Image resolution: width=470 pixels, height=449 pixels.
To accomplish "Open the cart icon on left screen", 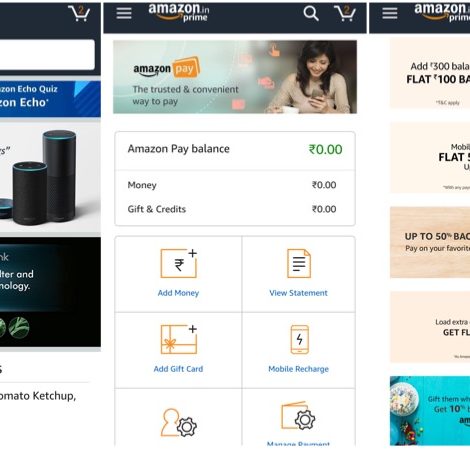I will pyautogui.click(x=79, y=13).
